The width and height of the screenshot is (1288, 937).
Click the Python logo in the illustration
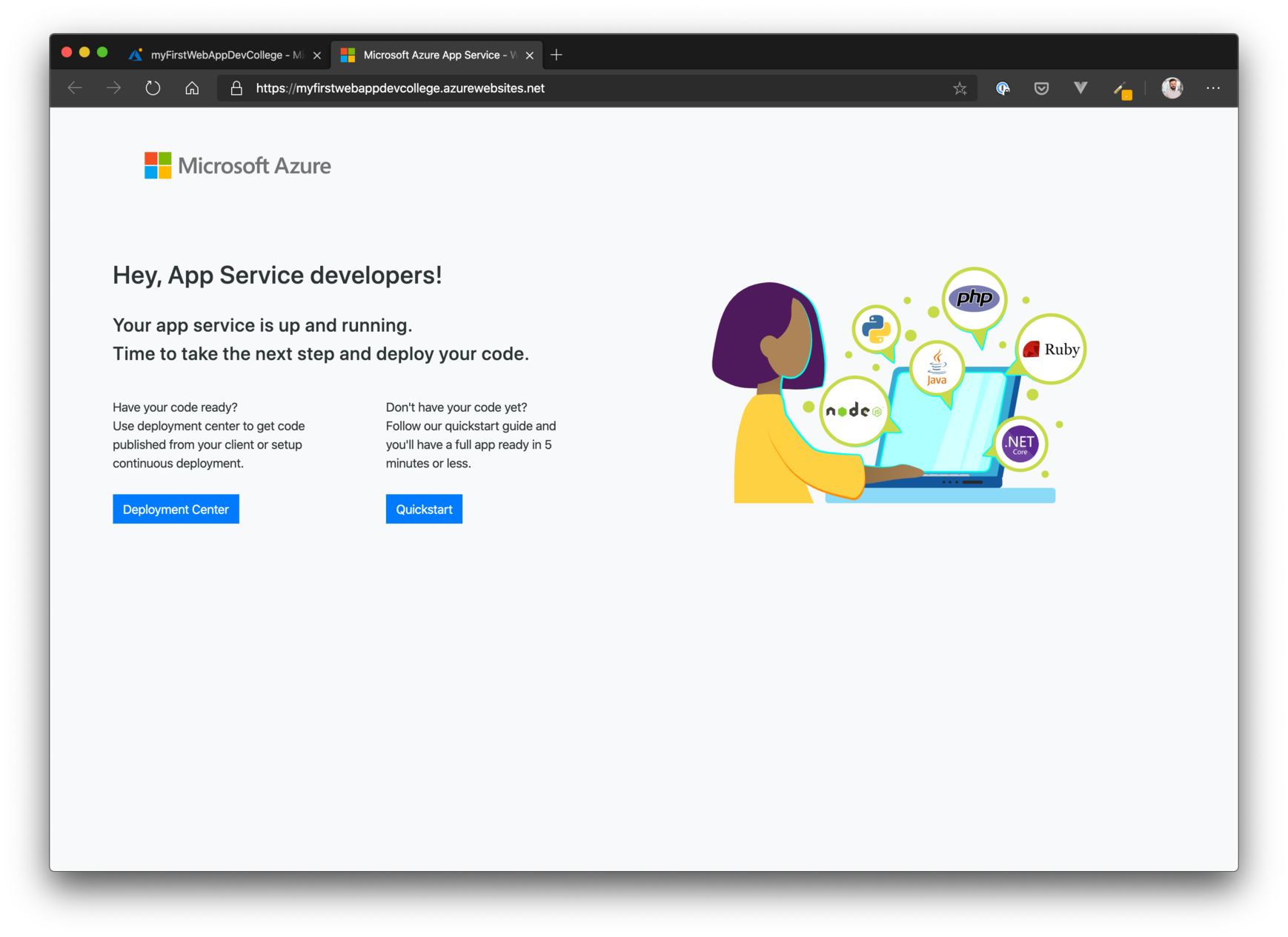click(876, 328)
